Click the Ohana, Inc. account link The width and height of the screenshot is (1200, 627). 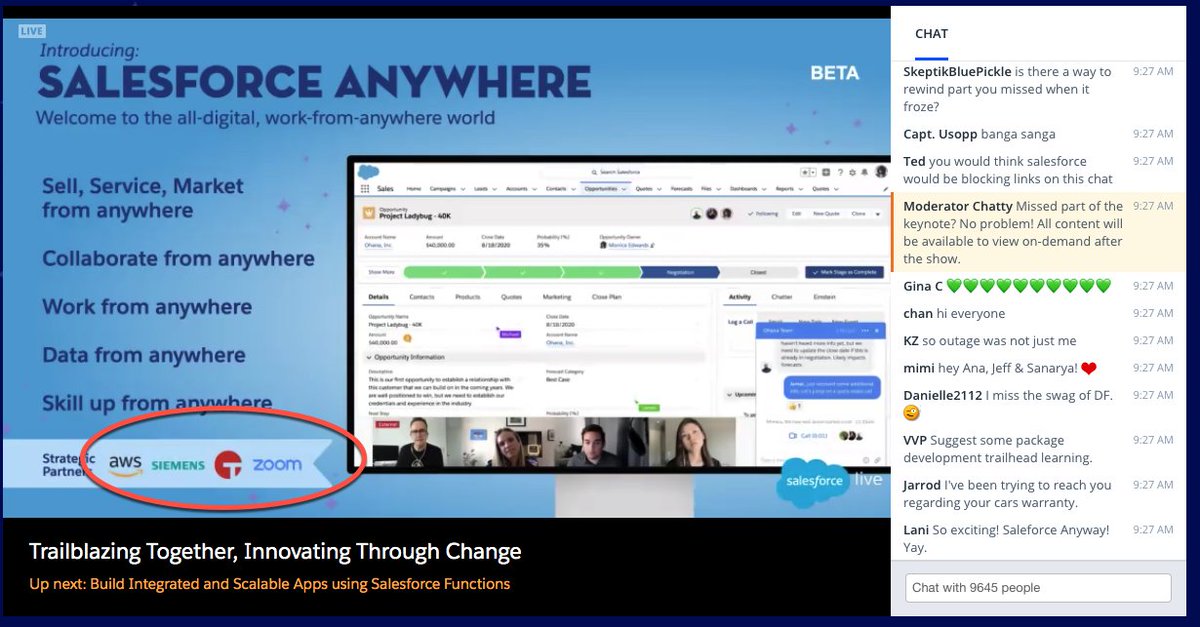coord(378,245)
